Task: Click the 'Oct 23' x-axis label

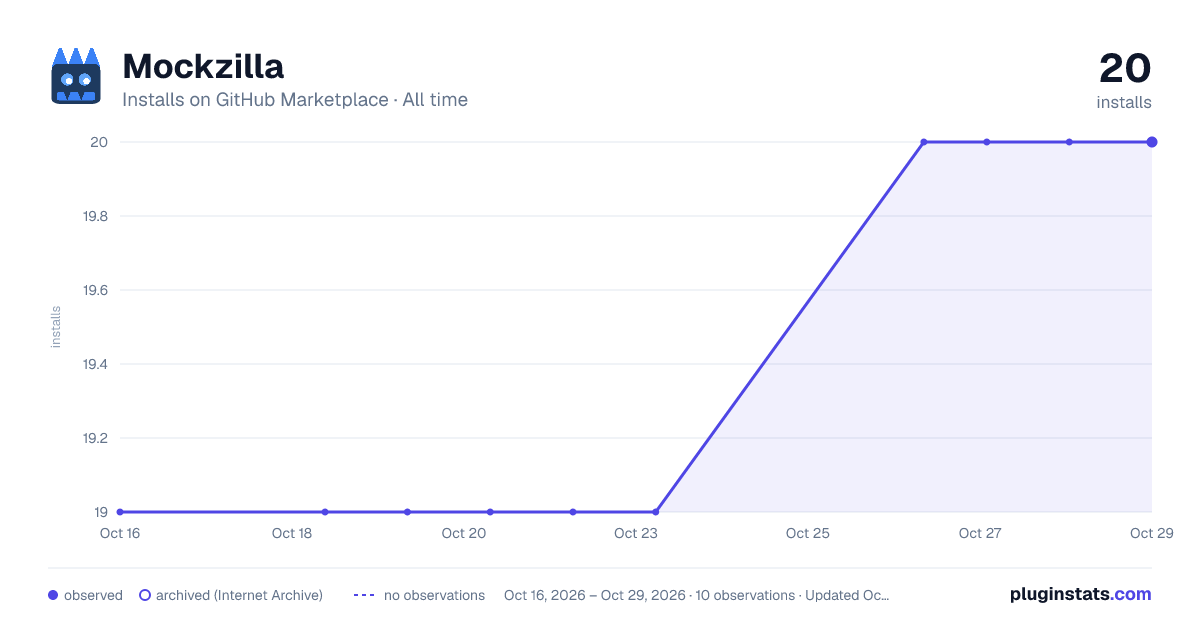Action: (x=636, y=533)
